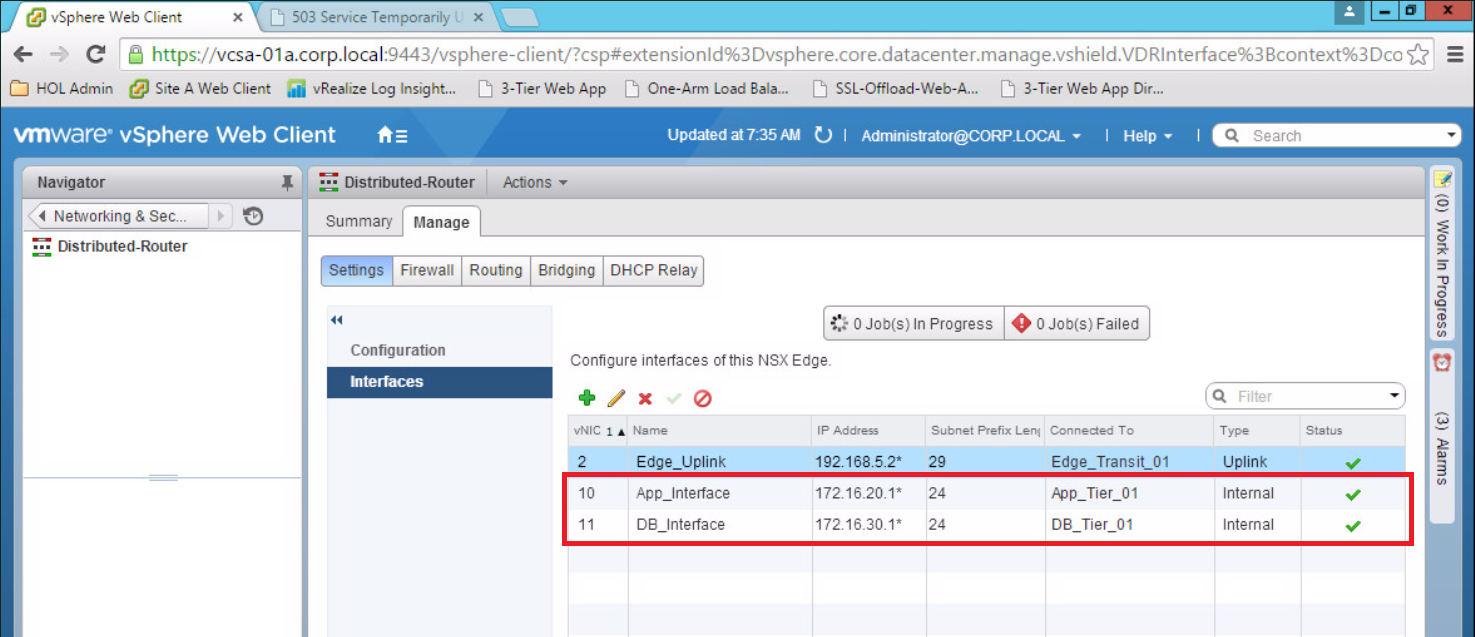Screen dimensions: 1475x637
Task: Open the Help dropdown menu
Action: (1147, 136)
